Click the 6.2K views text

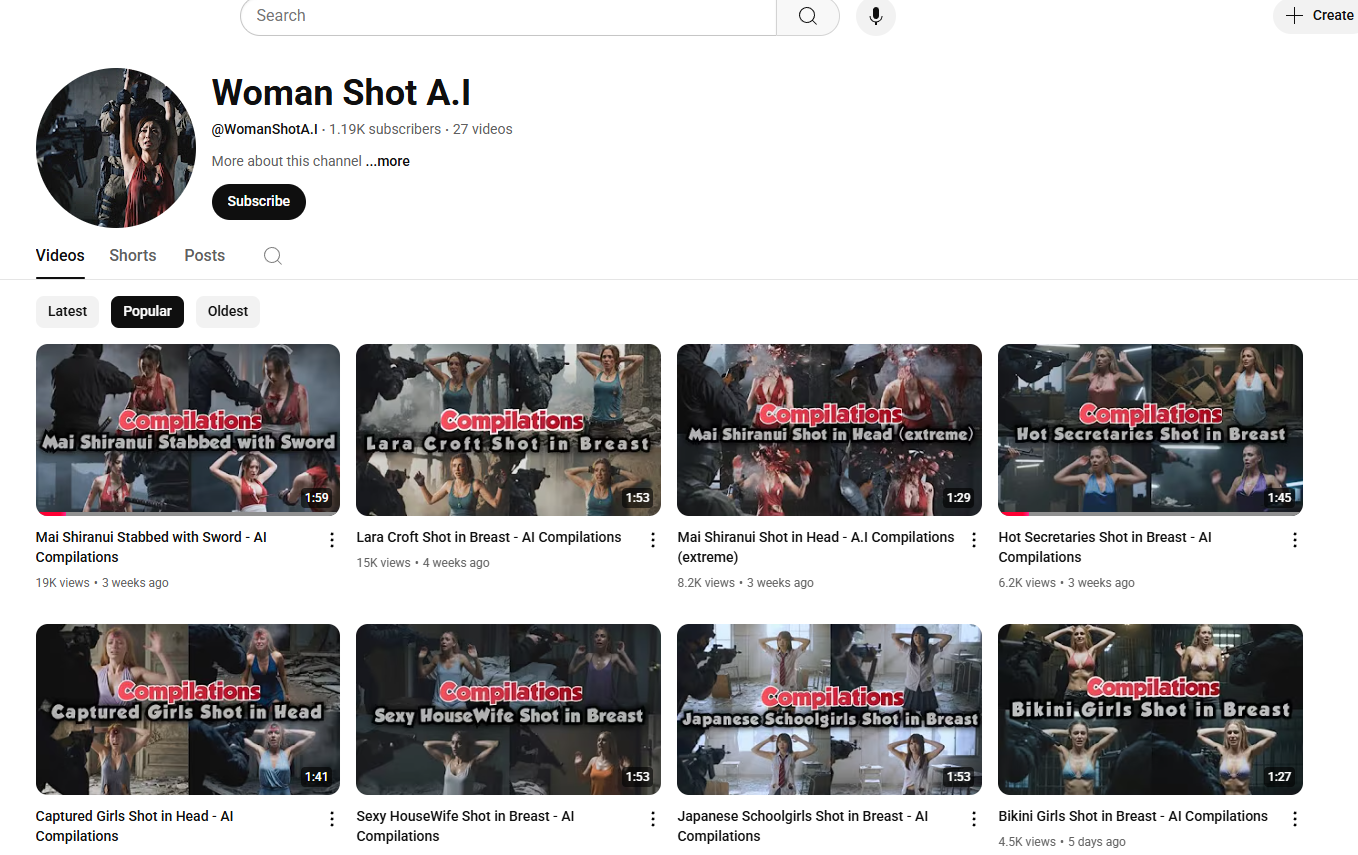pyautogui.click(x=1027, y=583)
